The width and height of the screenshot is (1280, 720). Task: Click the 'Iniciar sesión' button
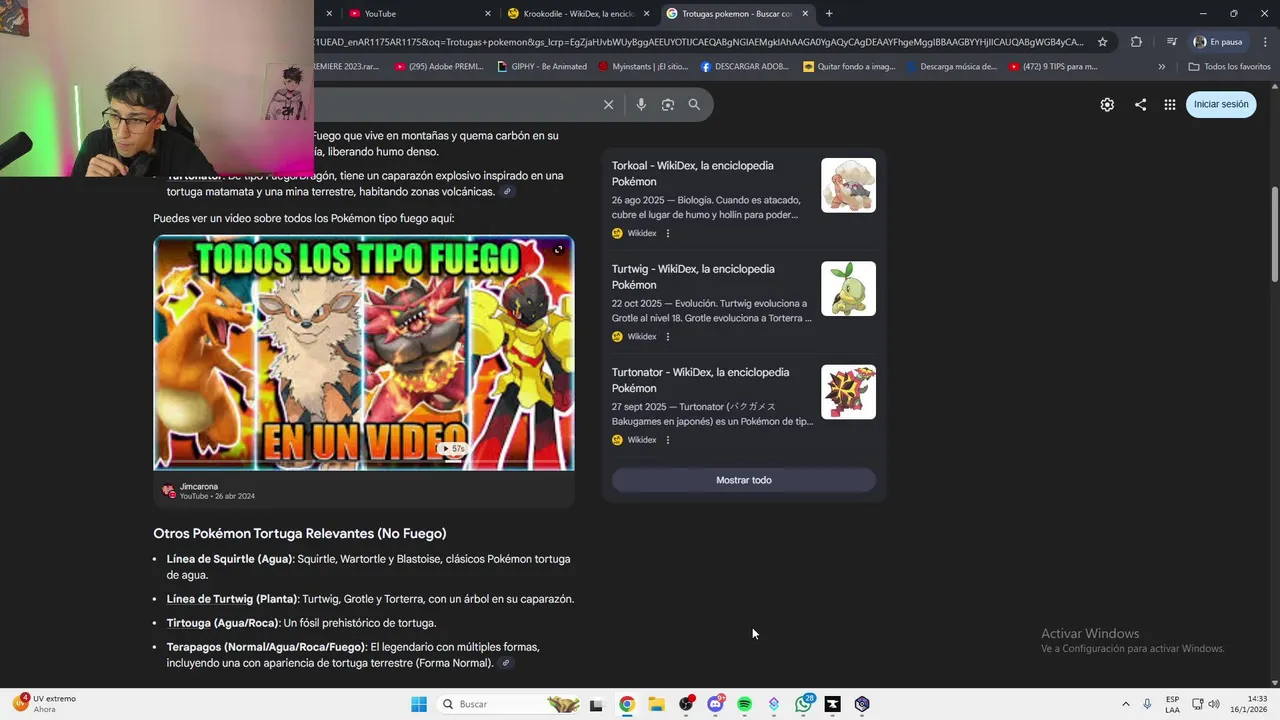coord(1221,104)
